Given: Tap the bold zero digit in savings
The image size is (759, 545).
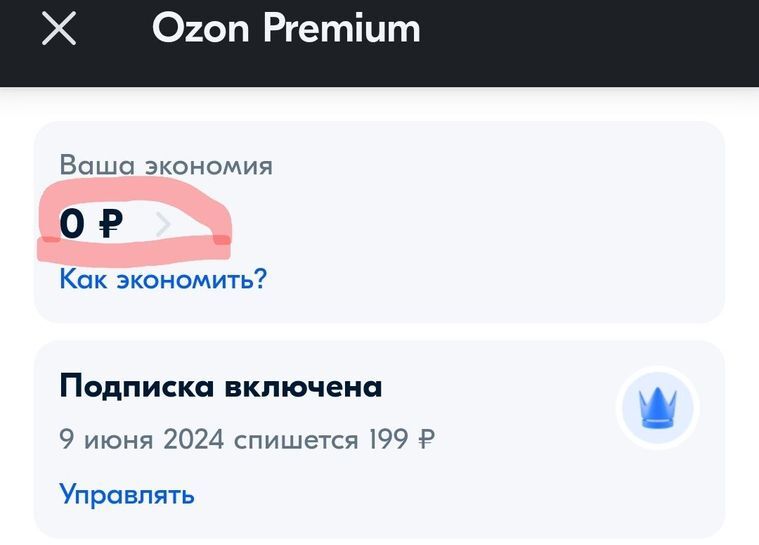Looking at the screenshot, I should pyautogui.click(x=72, y=224).
